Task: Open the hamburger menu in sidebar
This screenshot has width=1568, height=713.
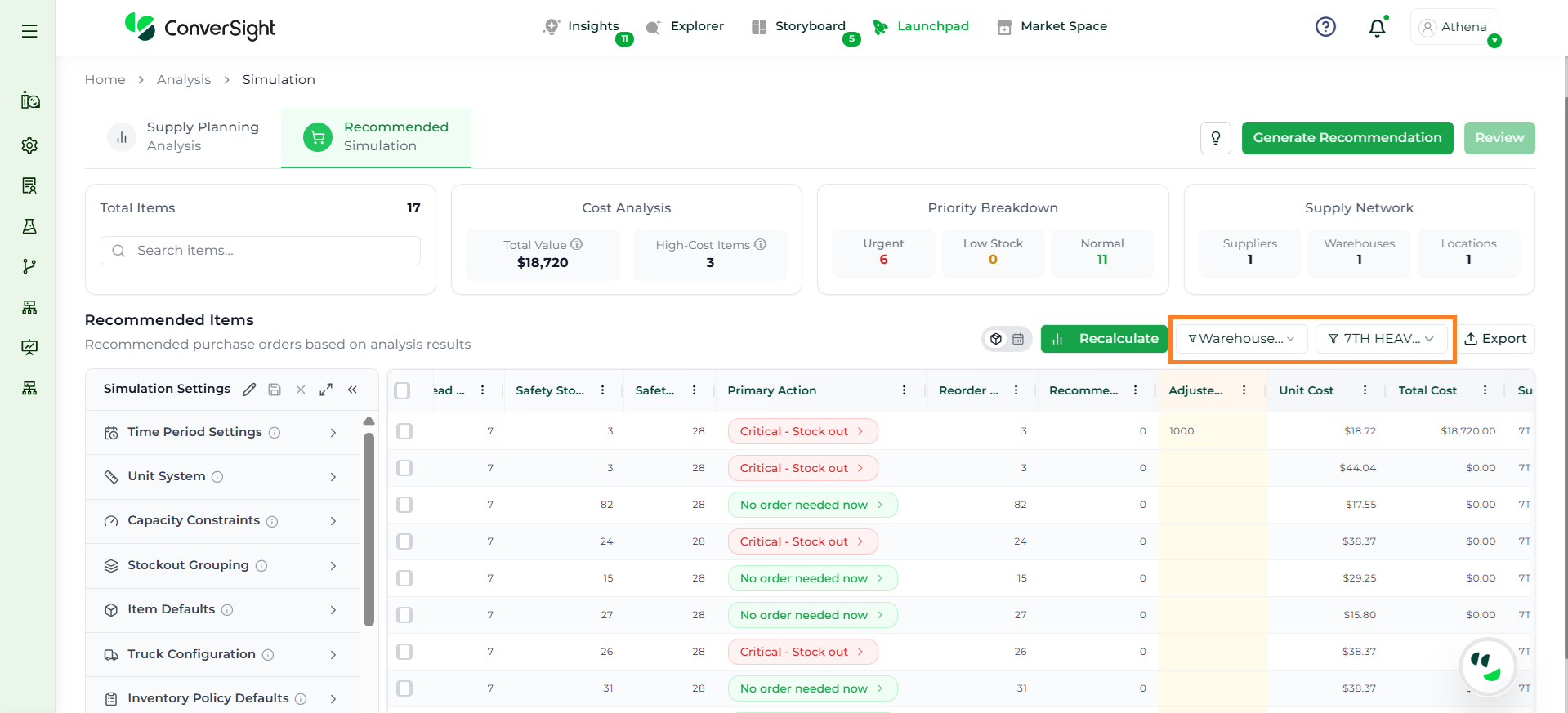Action: [29, 31]
